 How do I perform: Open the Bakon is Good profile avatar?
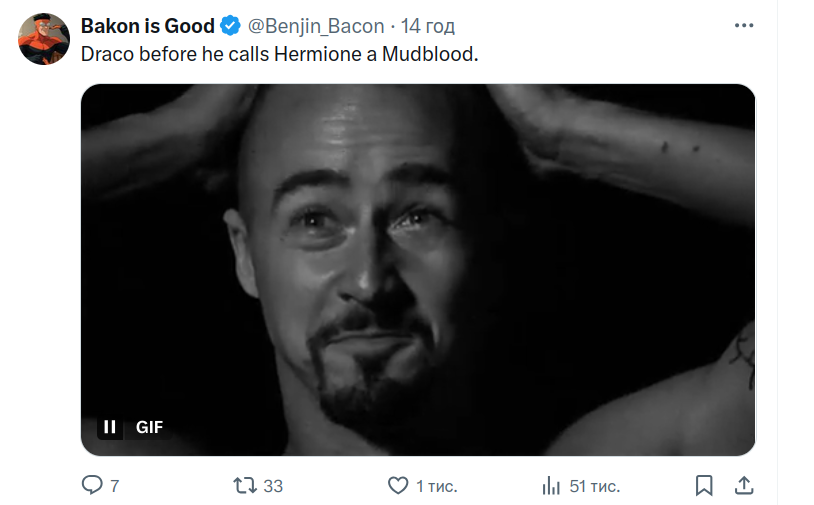tap(42, 40)
